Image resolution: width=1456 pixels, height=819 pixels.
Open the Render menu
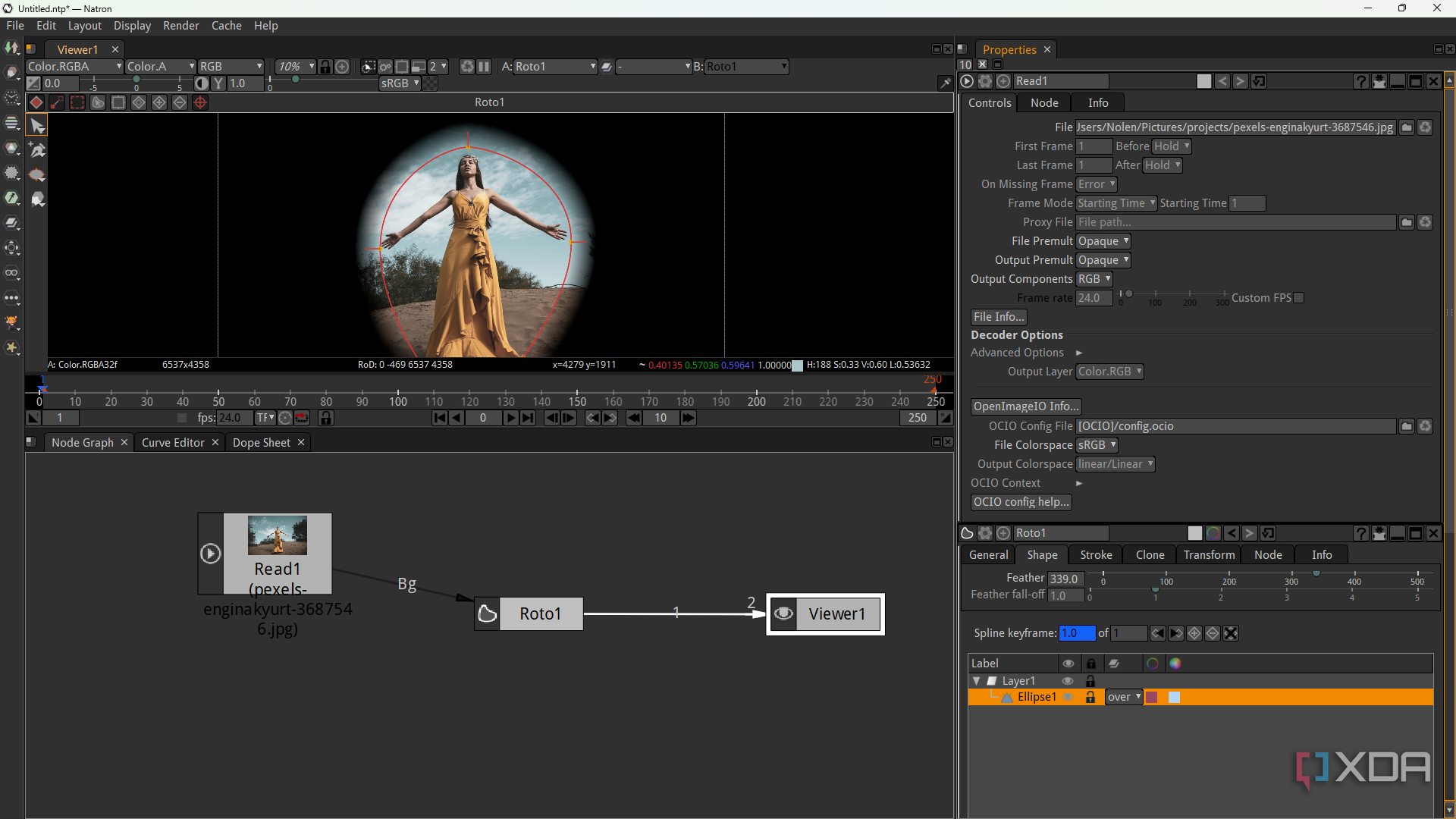[180, 26]
